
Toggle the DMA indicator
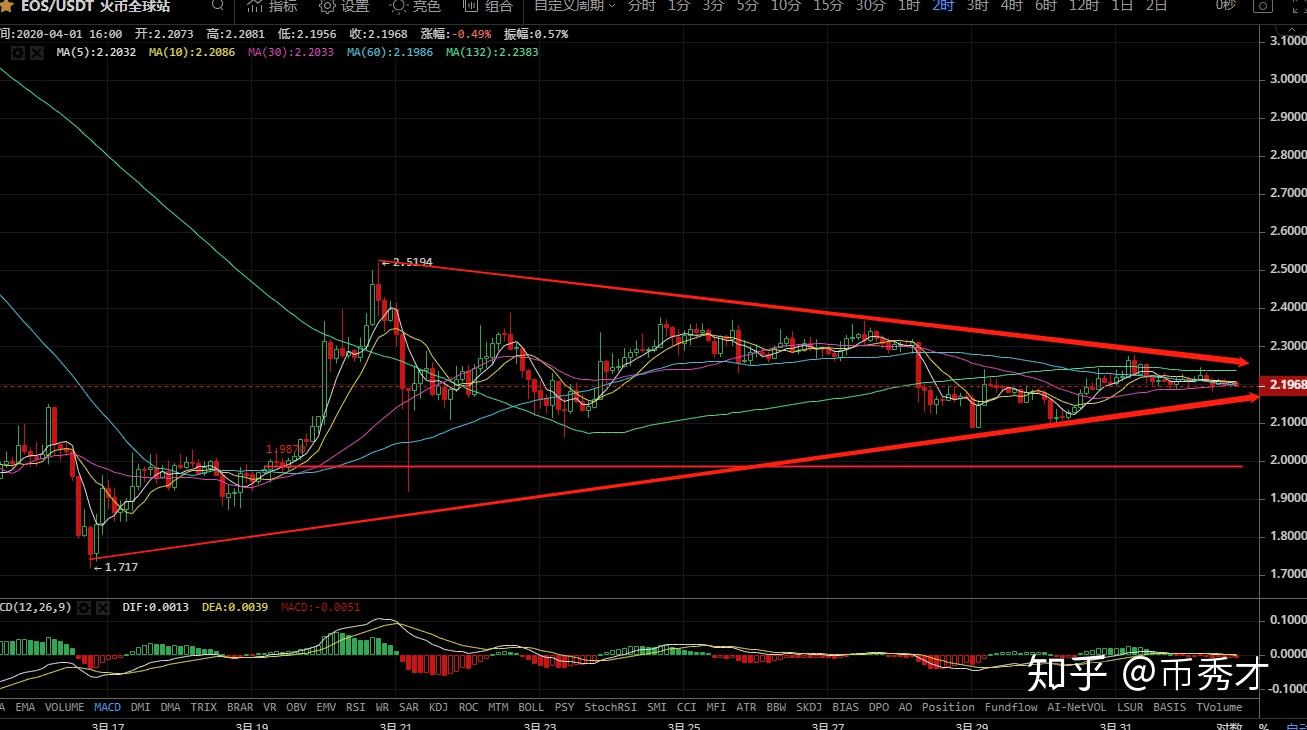[171, 707]
